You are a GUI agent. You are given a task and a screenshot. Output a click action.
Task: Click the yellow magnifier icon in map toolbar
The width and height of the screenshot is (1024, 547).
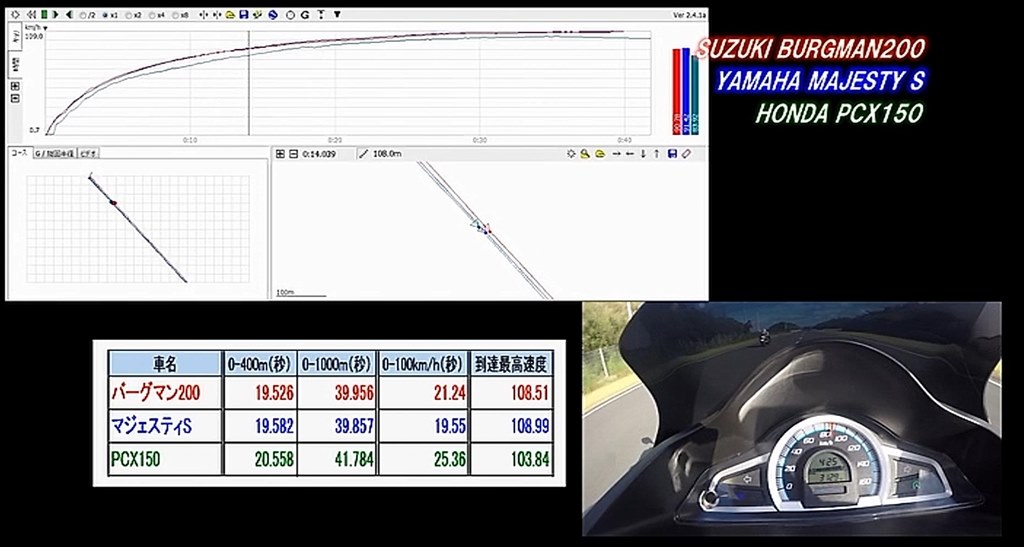585,154
